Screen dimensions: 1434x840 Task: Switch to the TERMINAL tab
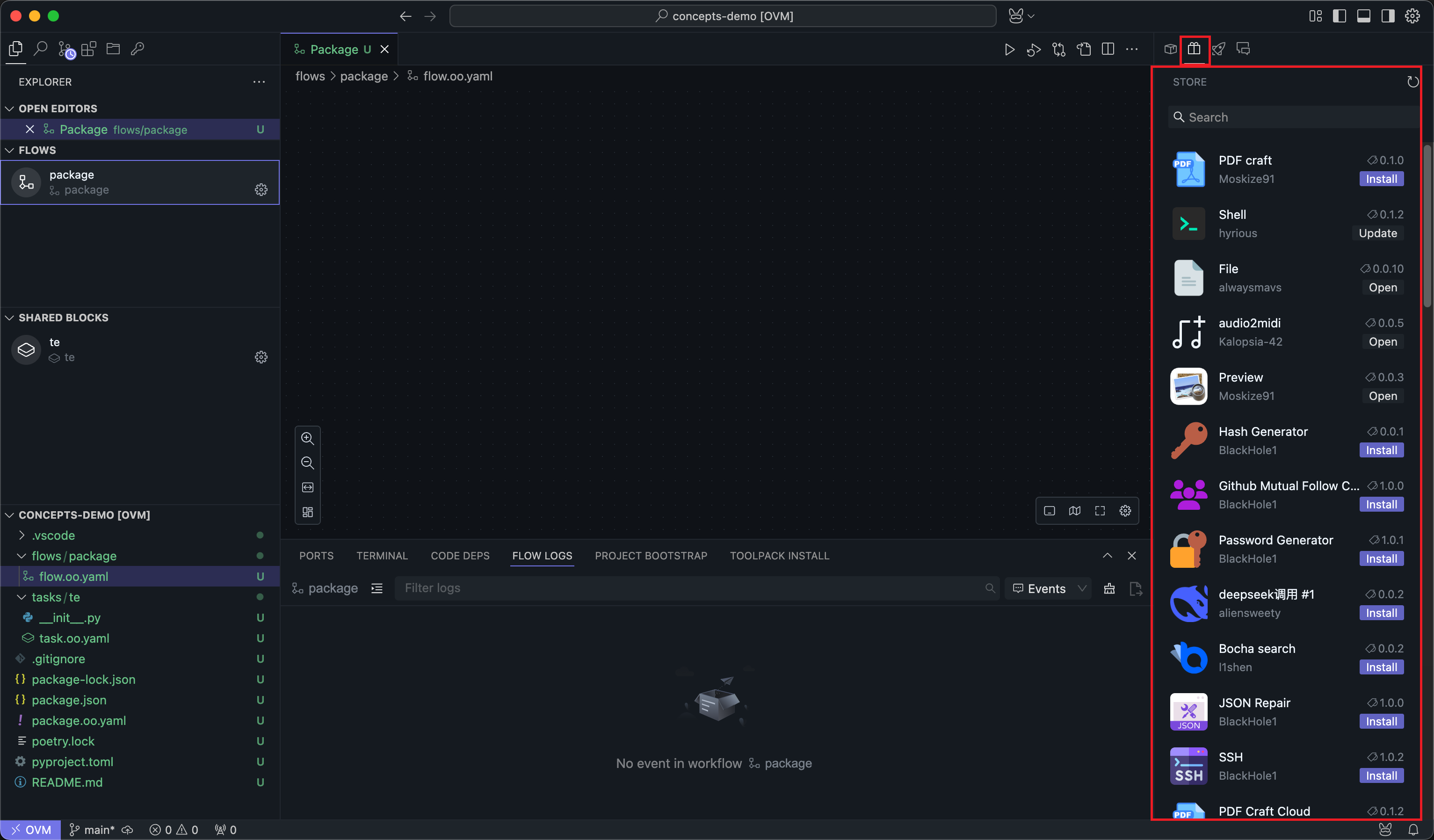[382, 556]
